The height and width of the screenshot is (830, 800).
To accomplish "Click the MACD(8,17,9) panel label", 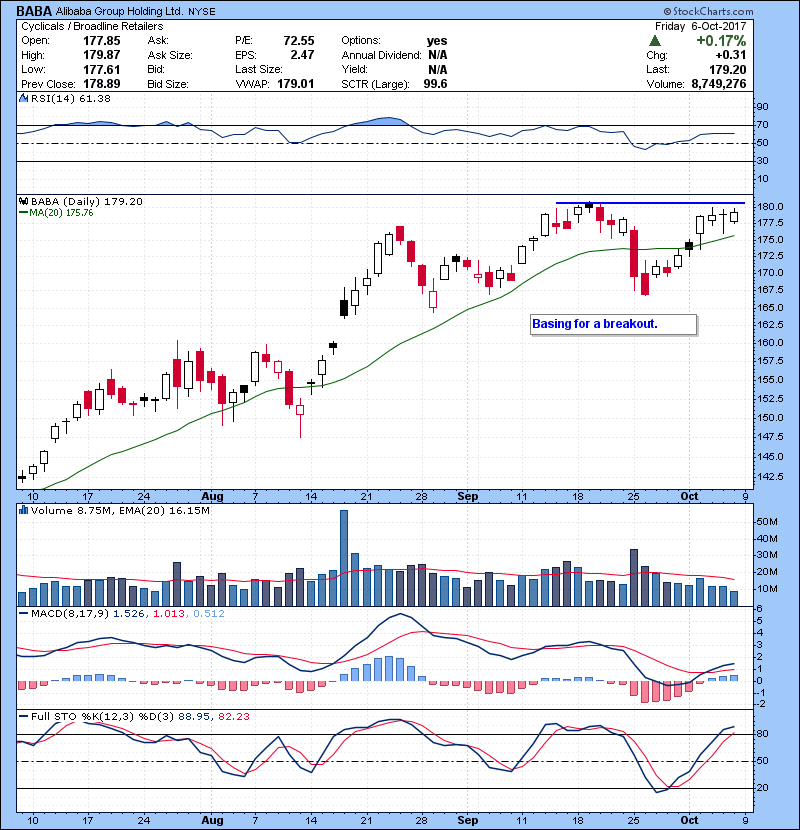I will click(x=70, y=614).
